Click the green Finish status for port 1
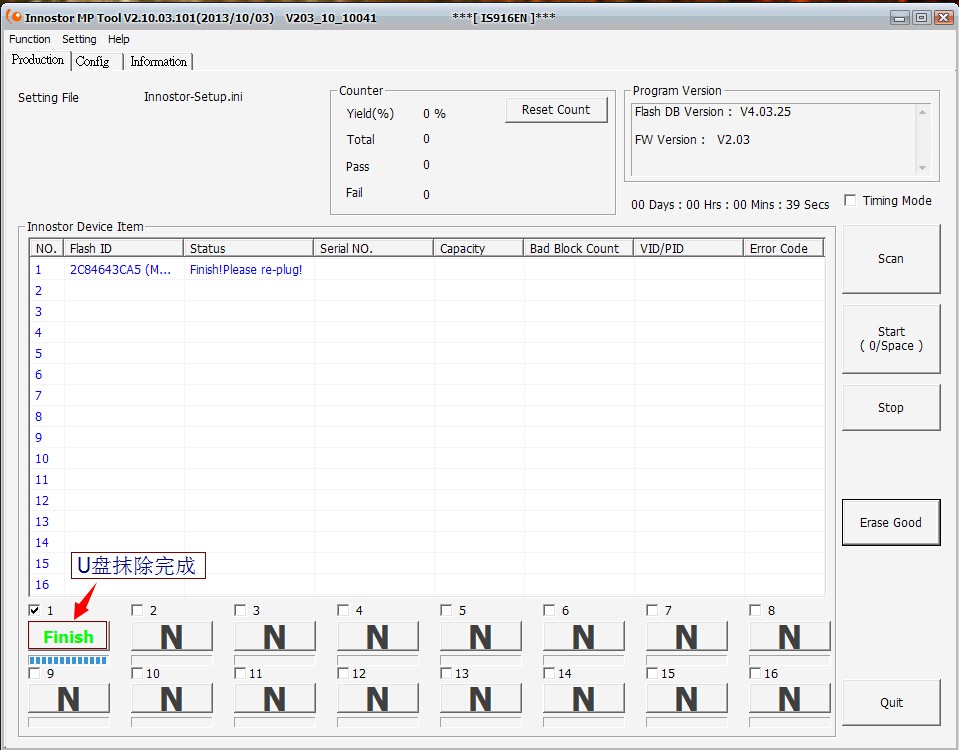959x750 pixels. [x=68, y=636]
